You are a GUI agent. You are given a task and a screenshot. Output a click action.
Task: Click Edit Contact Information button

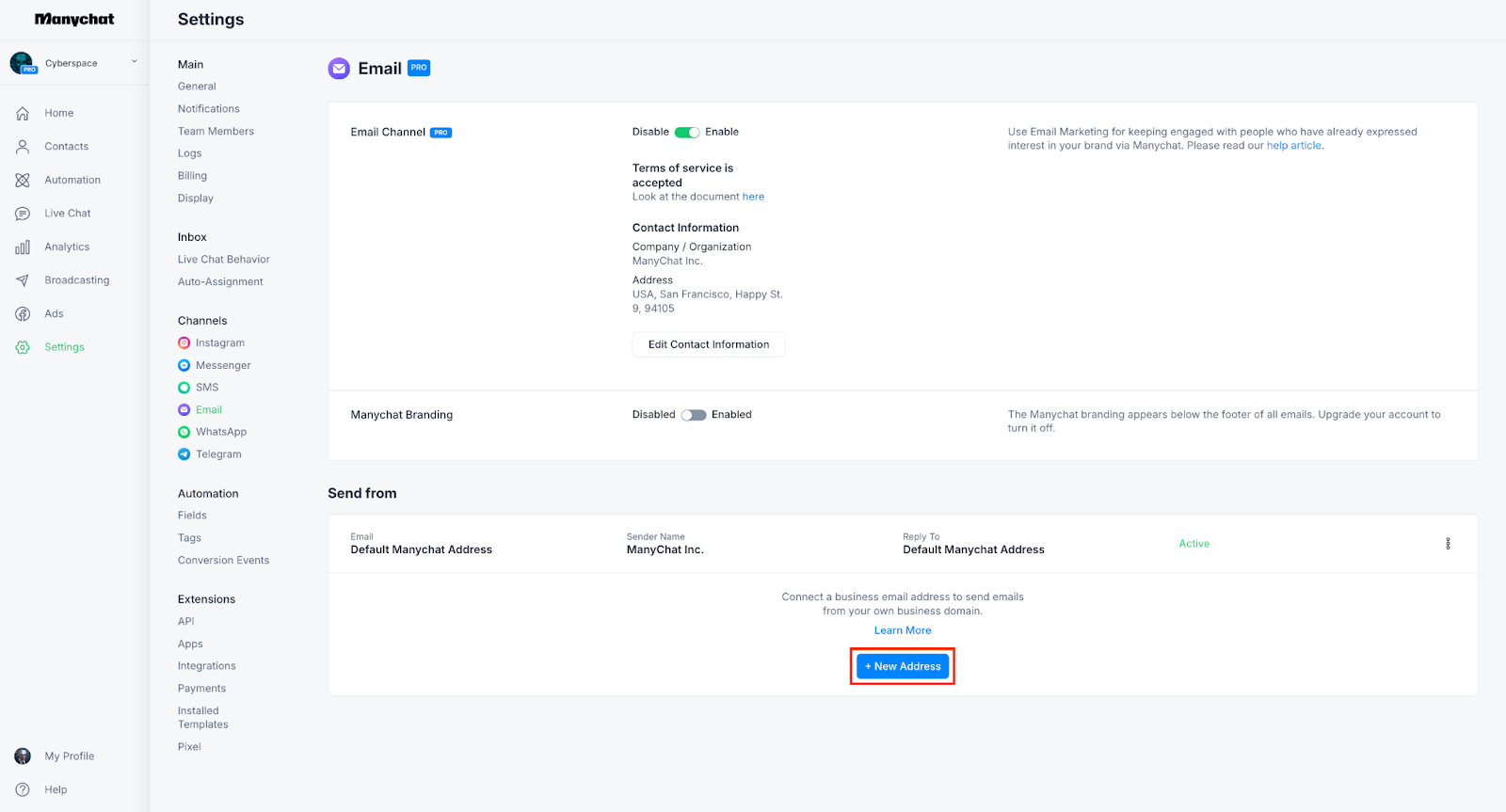click(708, 344)
